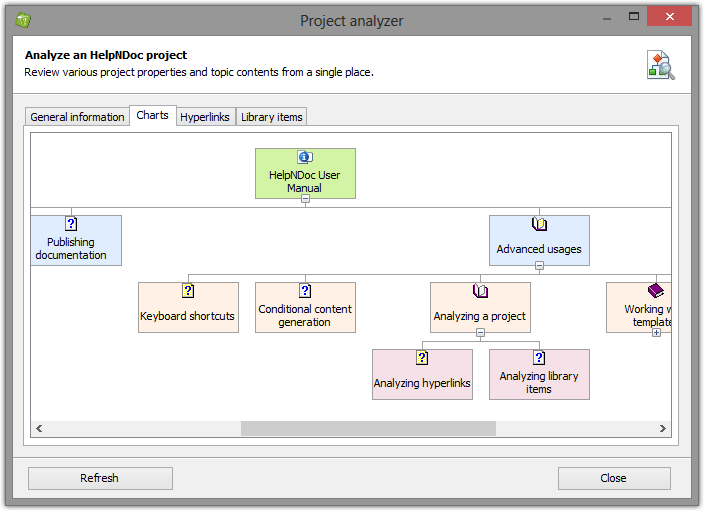The height and width of the screenshot is (512, 705).
Task: Collapse the HelpNDoc User Manual node
Action: 305,199
